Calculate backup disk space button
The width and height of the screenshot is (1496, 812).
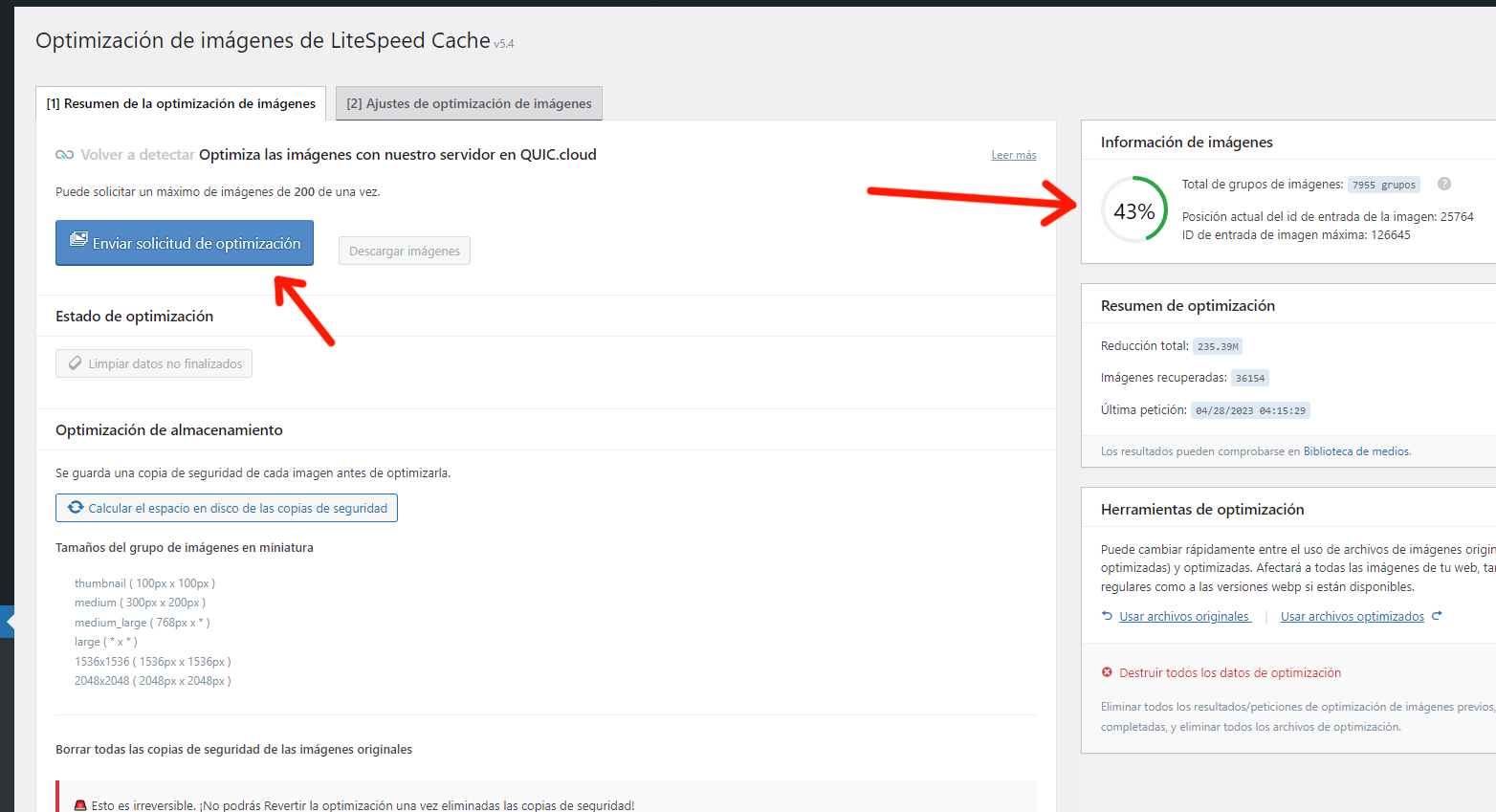point(227,508)
